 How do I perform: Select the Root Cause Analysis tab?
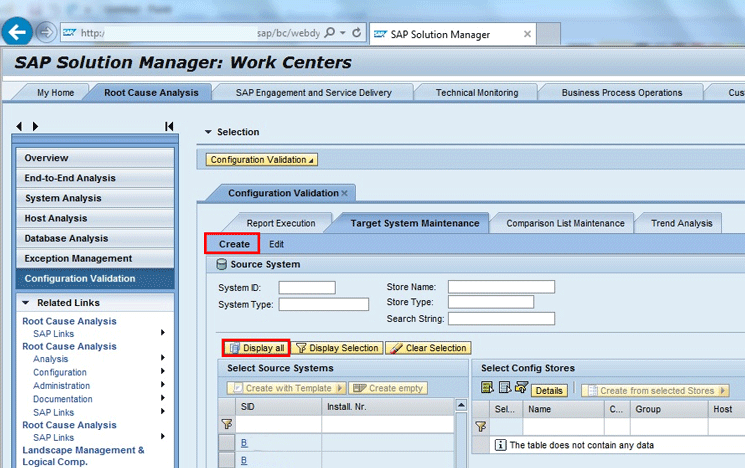pos(151,93)
